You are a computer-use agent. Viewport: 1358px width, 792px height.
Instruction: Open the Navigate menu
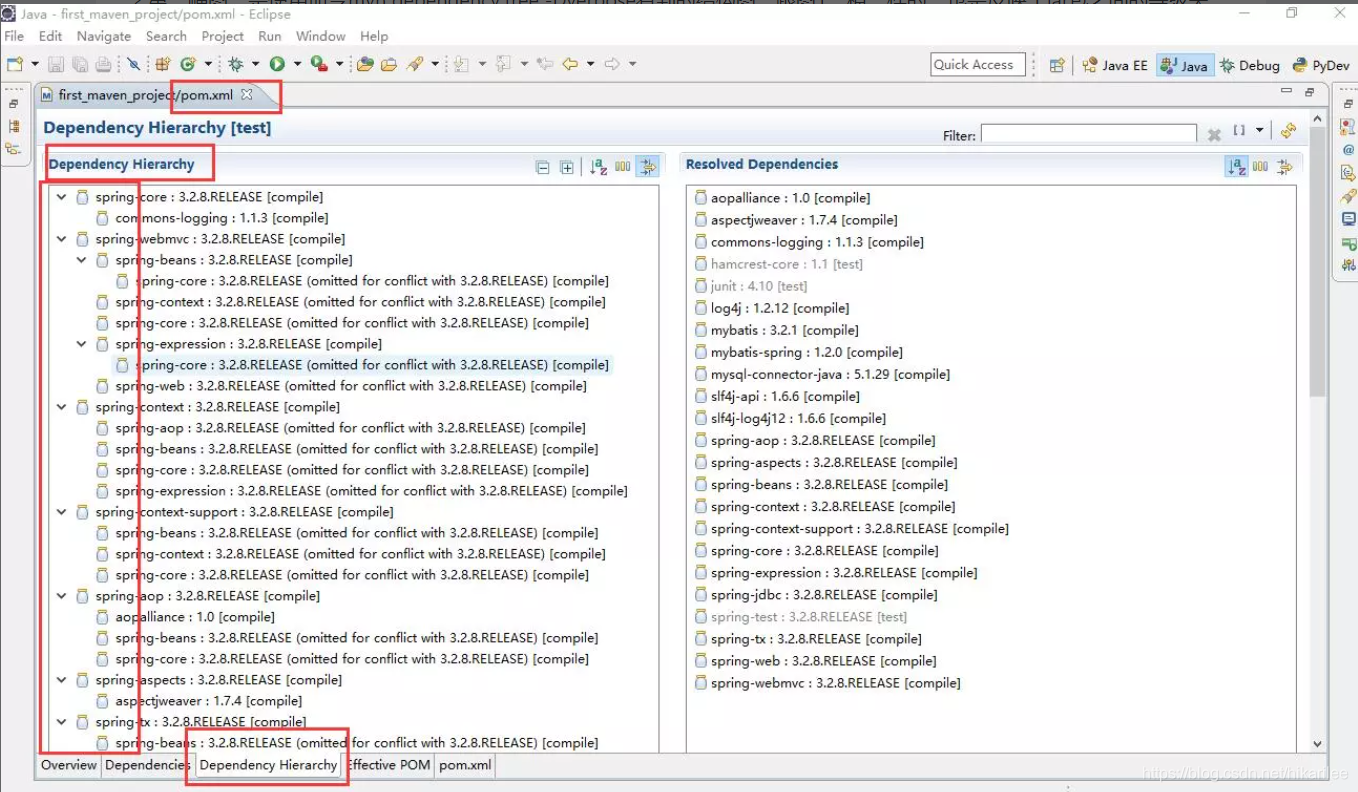coord(104,36)
